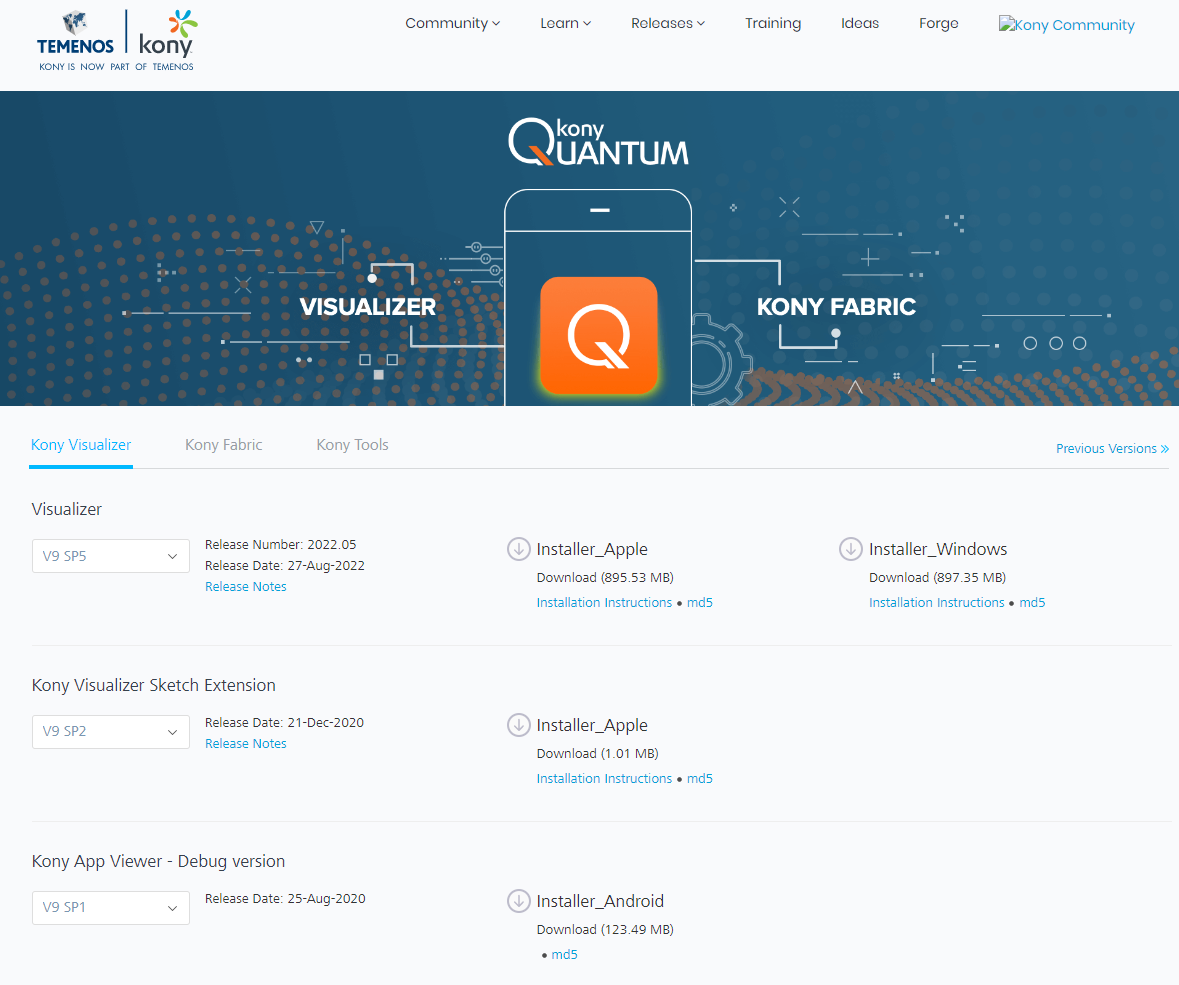
Task: Open the Previous Versions link
Action: 1112,449
